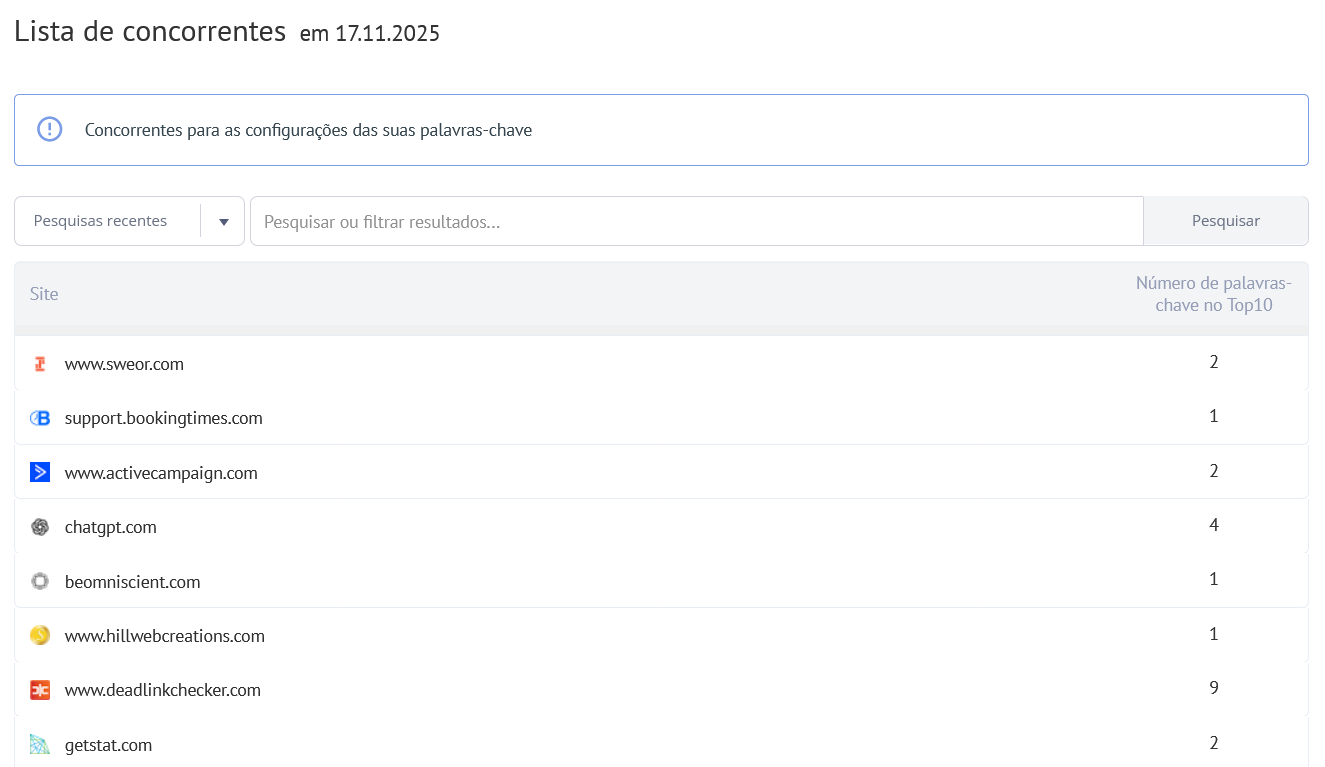The image size is (1325, 767).
Task: Focus the search or filter results field
Action: tap(696, 221)
